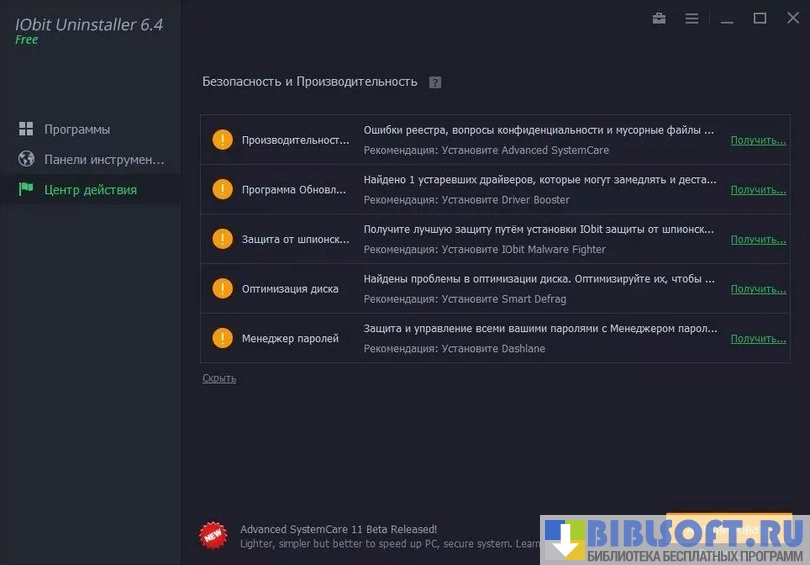Image resolution: width=810 pixels, height=565 pixels.
Task: Click the warning icon for Оптимизация диска row
Action: coord(222,289)
